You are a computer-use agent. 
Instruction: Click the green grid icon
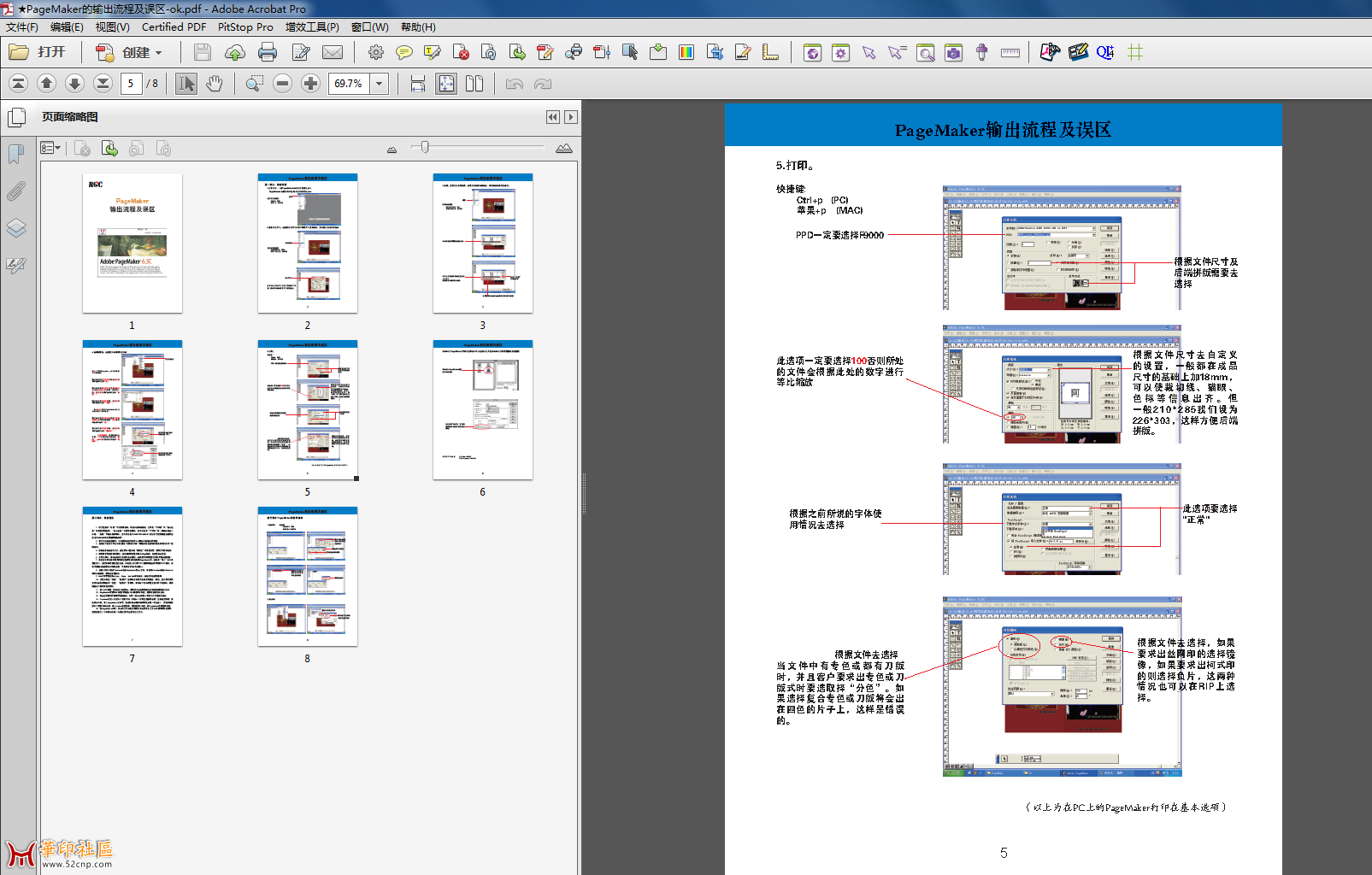[1135, 52]
